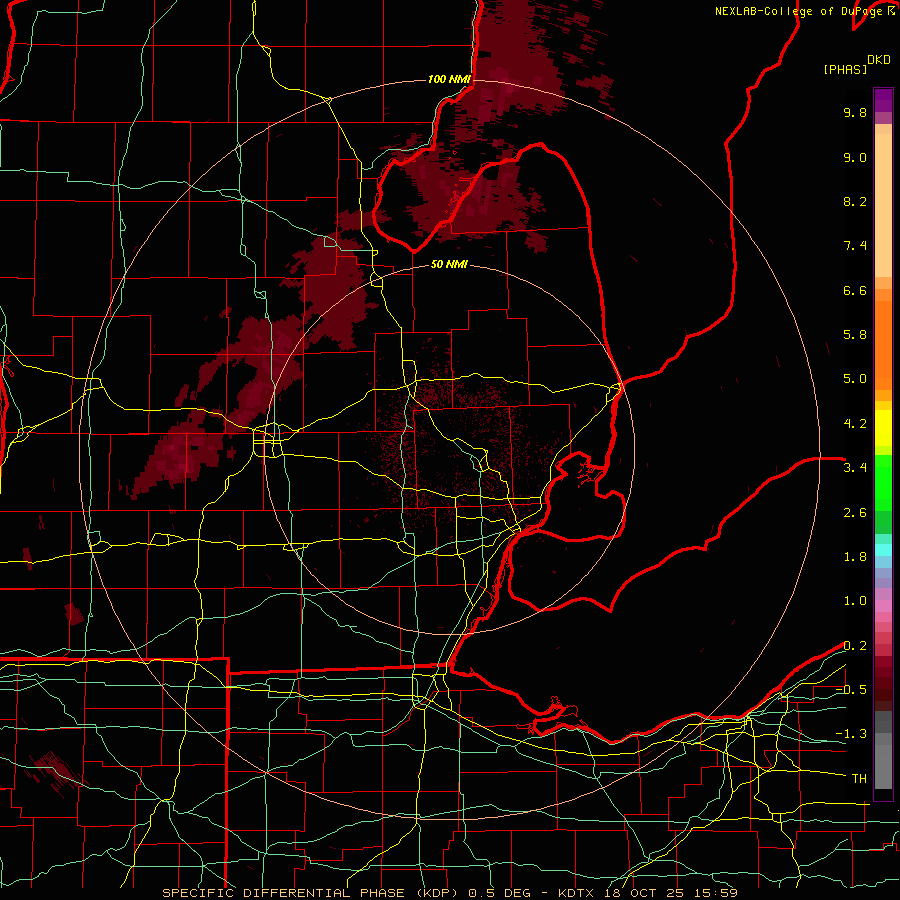
Task: Click the 0.2 value on color scale
Action: (x=855, y=646)
